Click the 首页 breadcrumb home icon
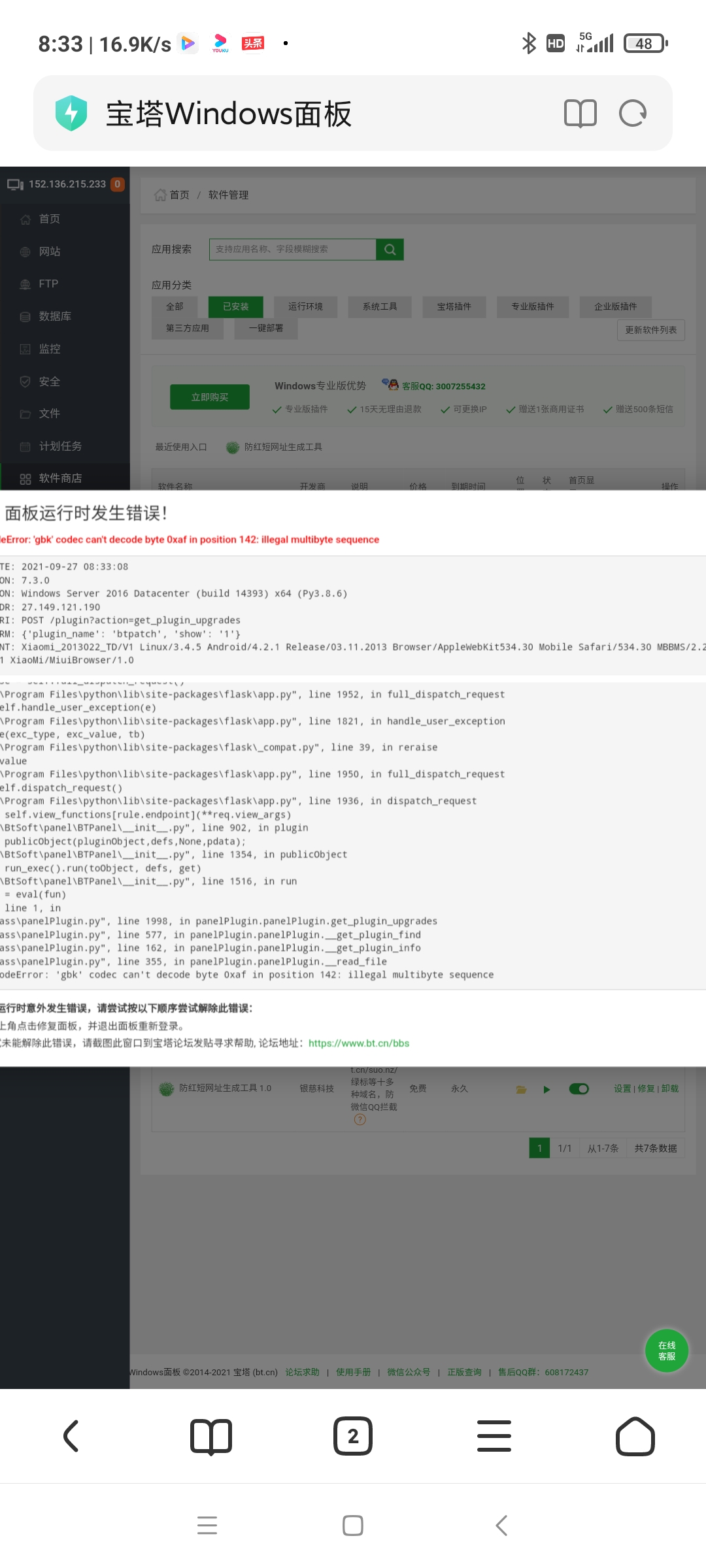The height and width of the screenshot is (1568, 706). tap(160, 195)
